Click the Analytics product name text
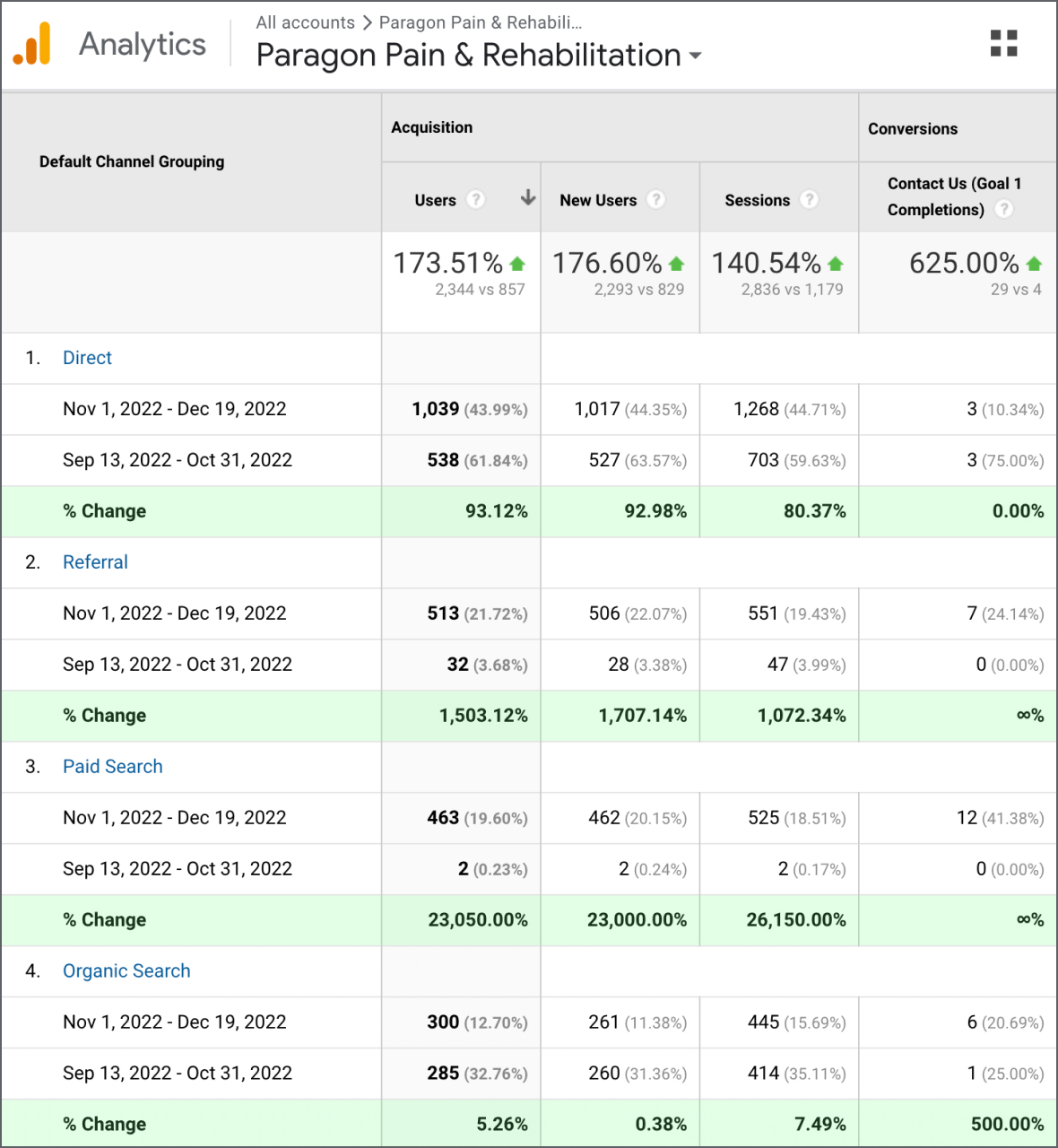1058x1148 pixels. [143, 44]
